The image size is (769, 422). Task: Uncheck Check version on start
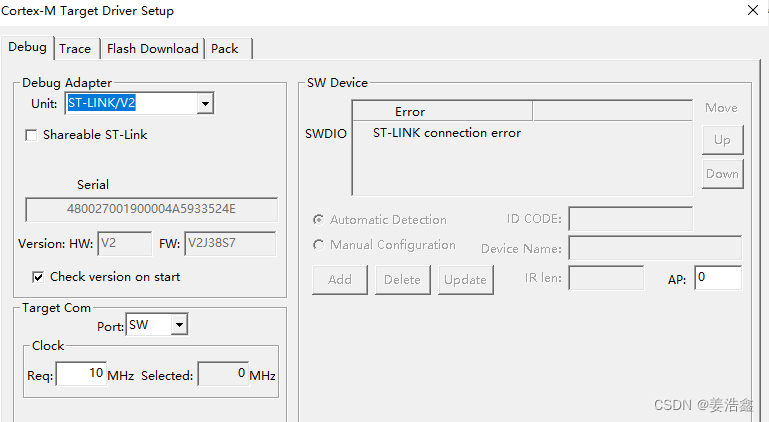[x=38, y=277]
